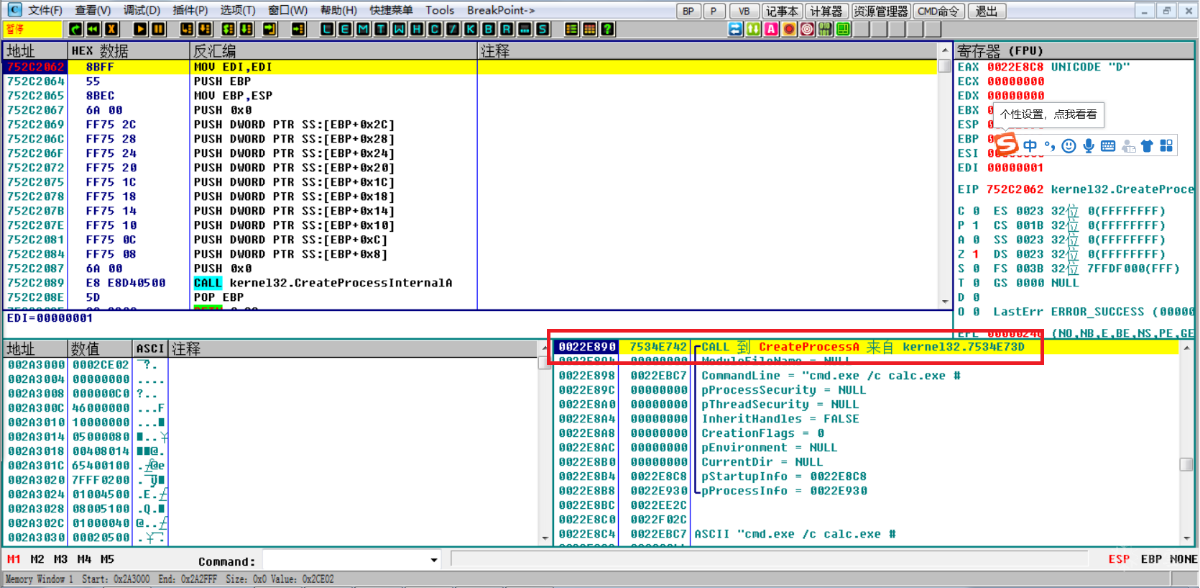Click the BP button
Screen dimensions: 1200x588
(688, 11)
